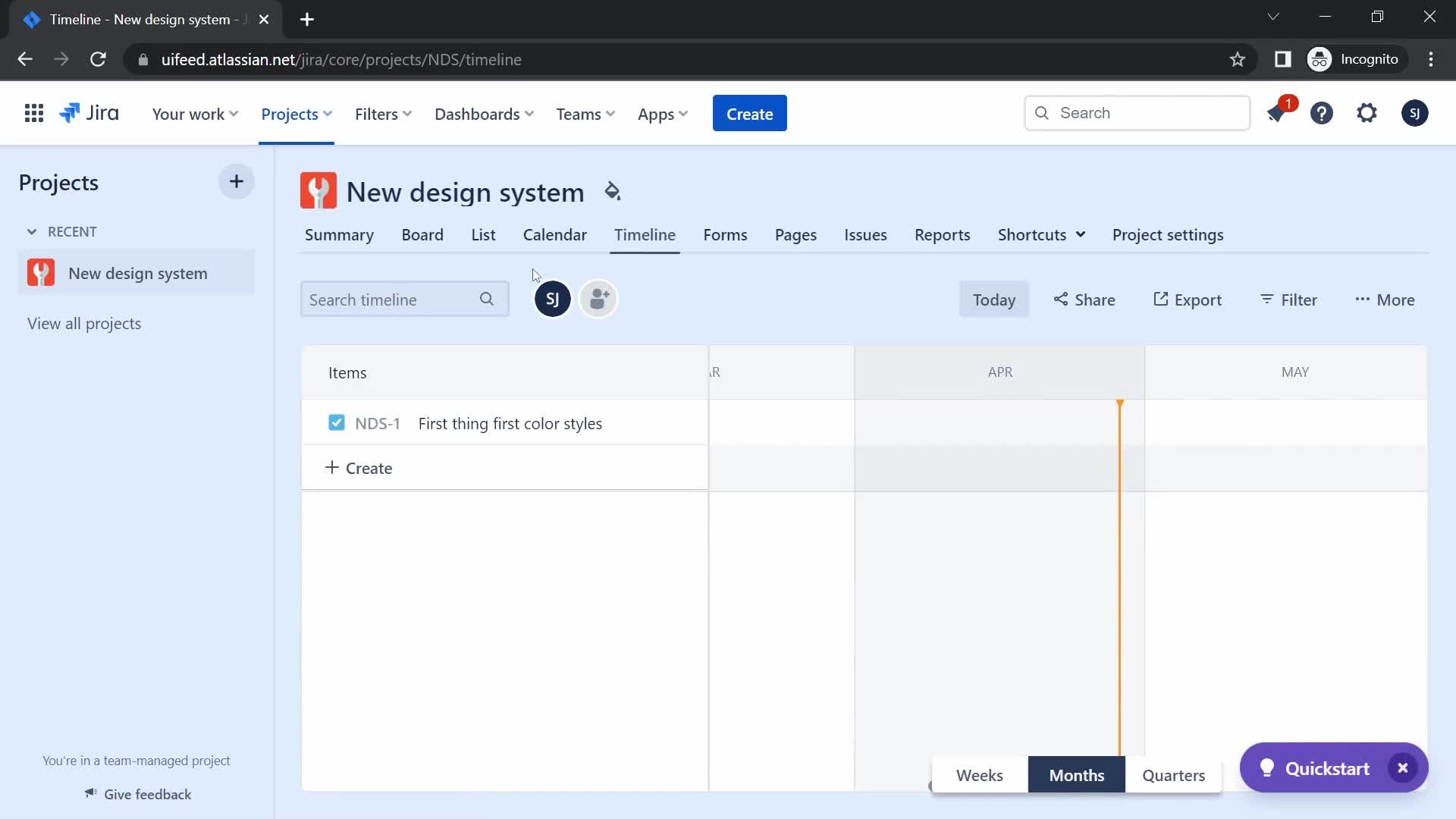Switch to the Board tab
This screenshot has height=819, width=1456.
[421, 234]
